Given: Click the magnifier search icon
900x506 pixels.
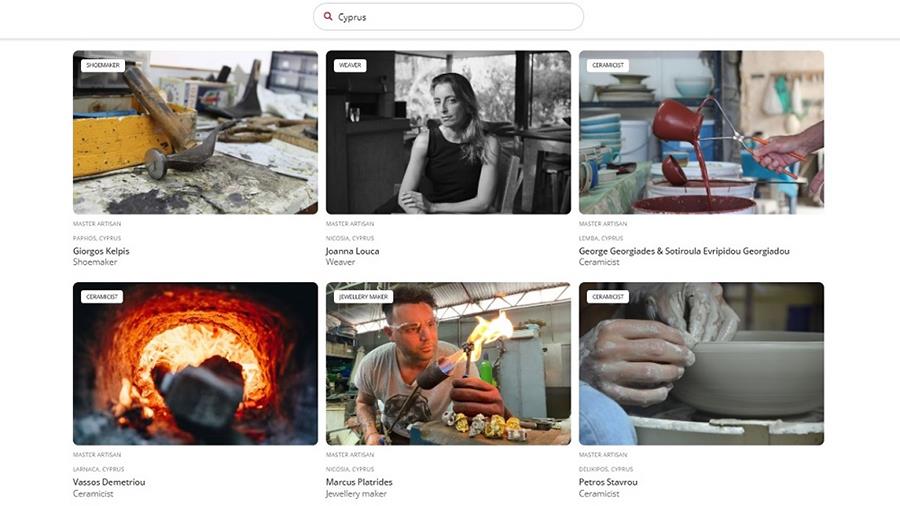Looking at the screenshot, I should point(328,17).
